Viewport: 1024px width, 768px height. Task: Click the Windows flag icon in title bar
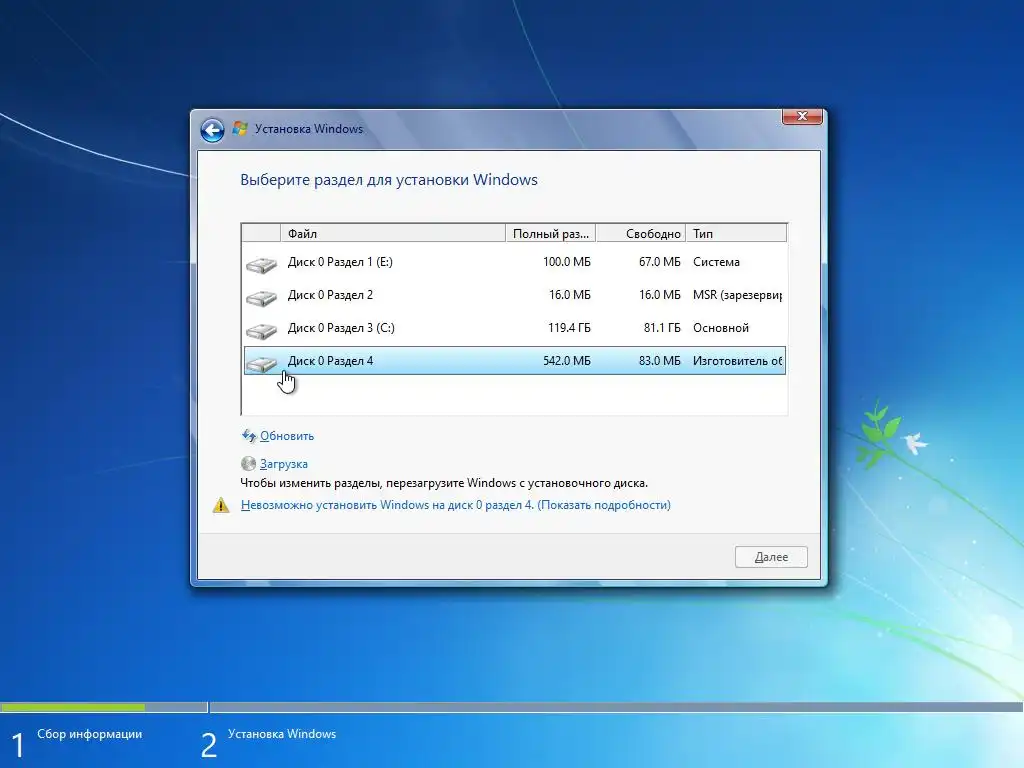click(240, 129)
